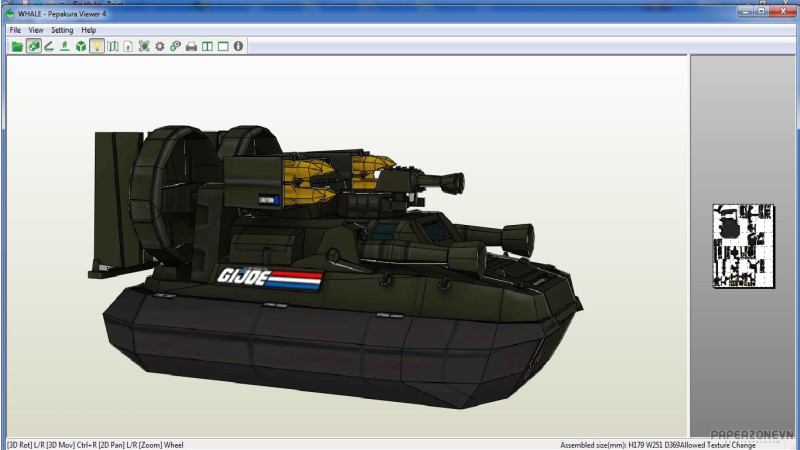Click the page with green mark icon

point(128,46)
